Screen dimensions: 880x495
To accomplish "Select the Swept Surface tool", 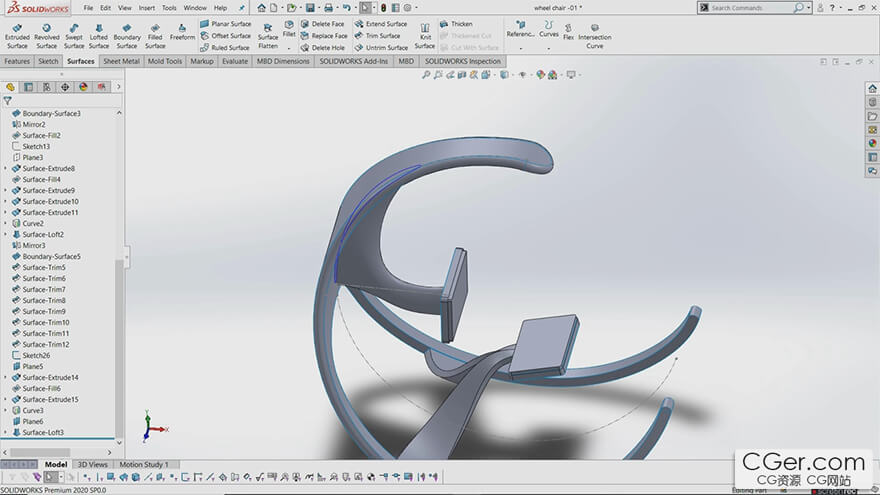I will click(74, 36).
